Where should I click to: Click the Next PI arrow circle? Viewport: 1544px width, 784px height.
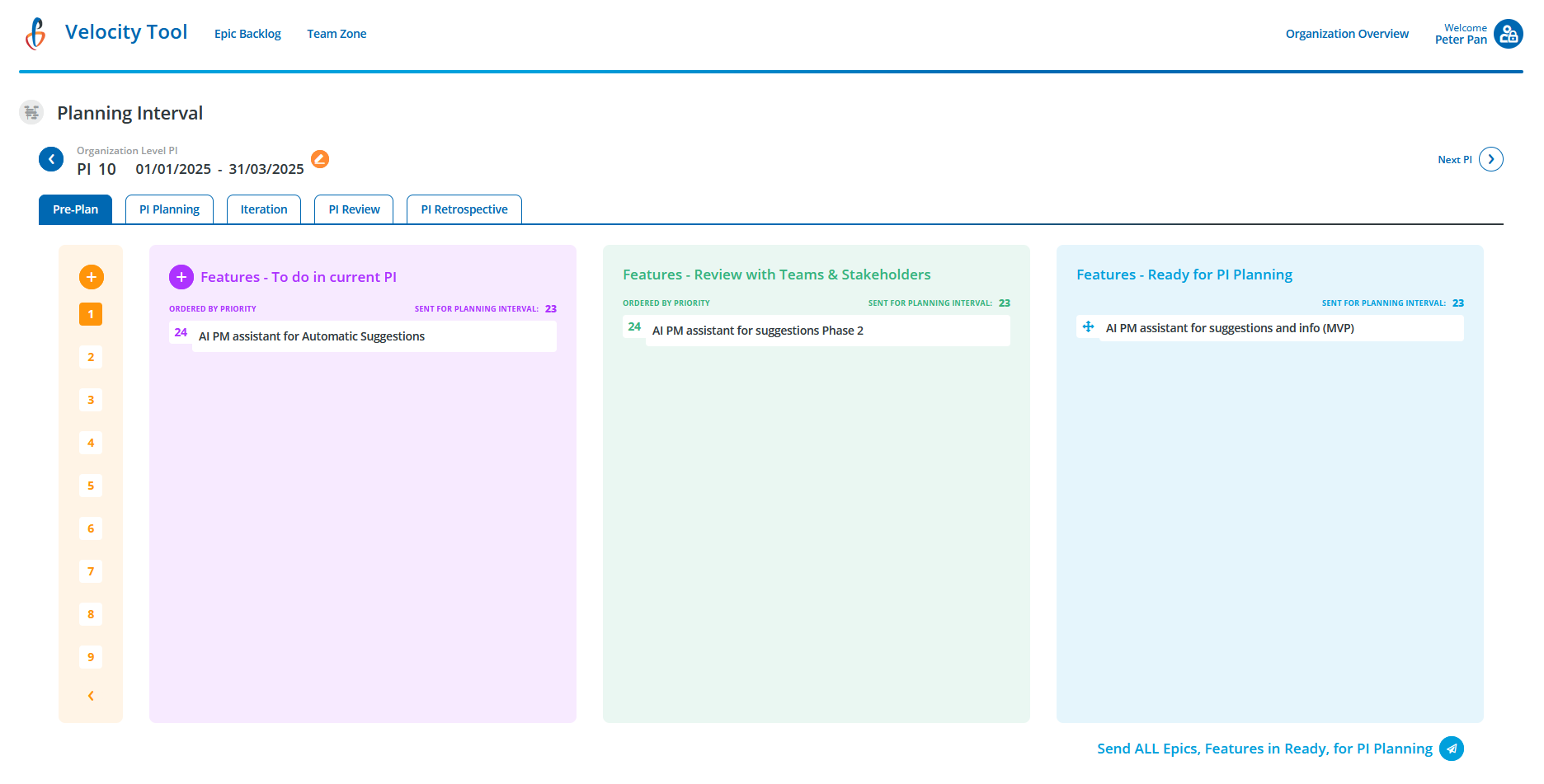tap(1491, 159)
